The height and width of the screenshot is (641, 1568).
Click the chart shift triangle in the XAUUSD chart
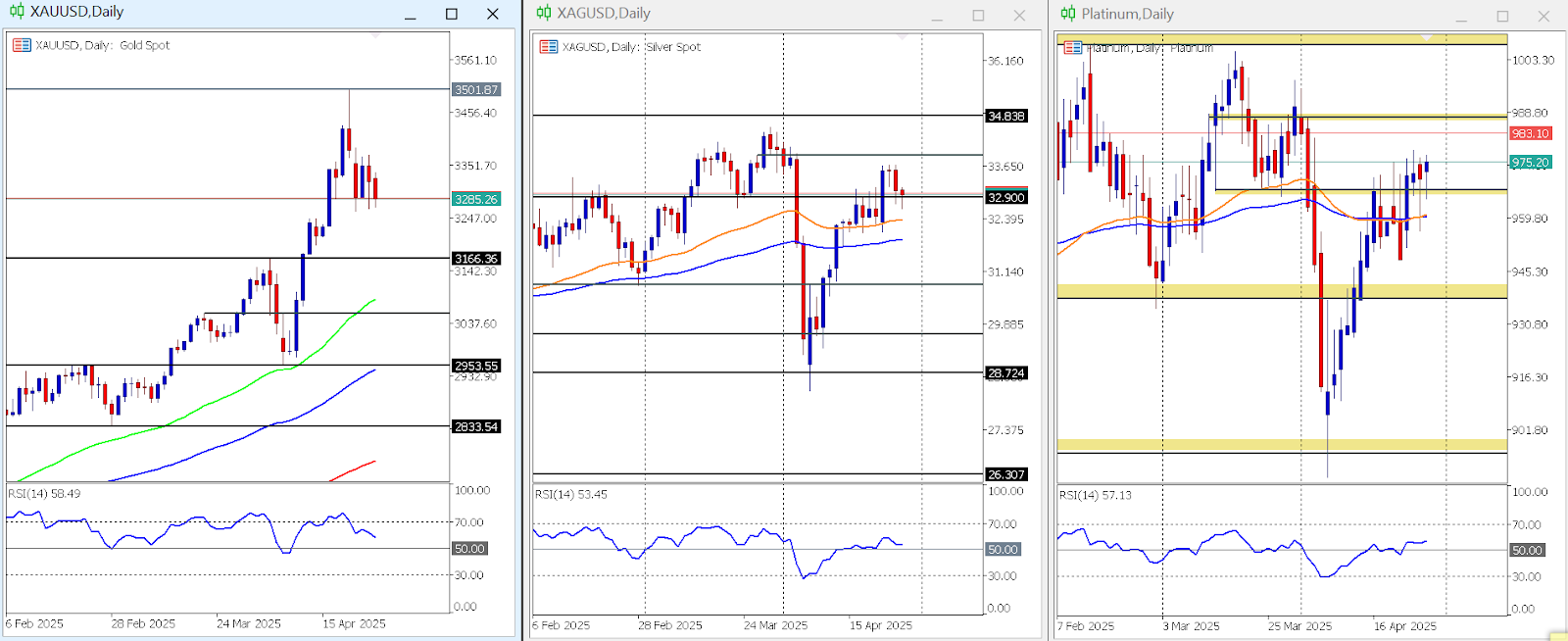(x=375, y=35)
